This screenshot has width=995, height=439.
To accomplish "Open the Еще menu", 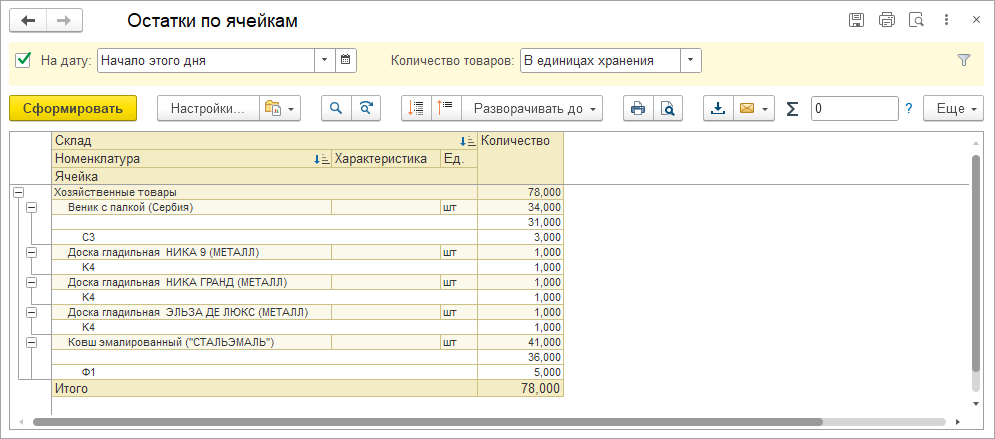I will coord(953,108).
